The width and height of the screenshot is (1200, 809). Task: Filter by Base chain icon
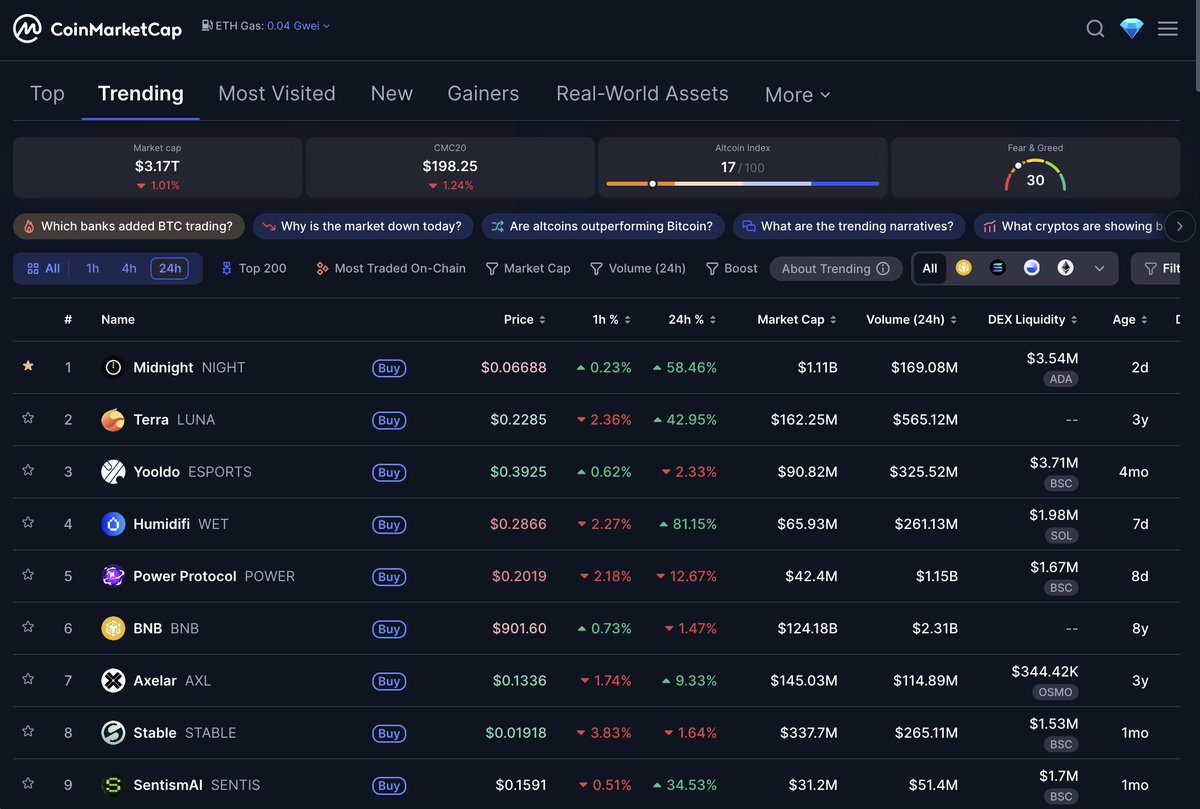[1032, 268]
